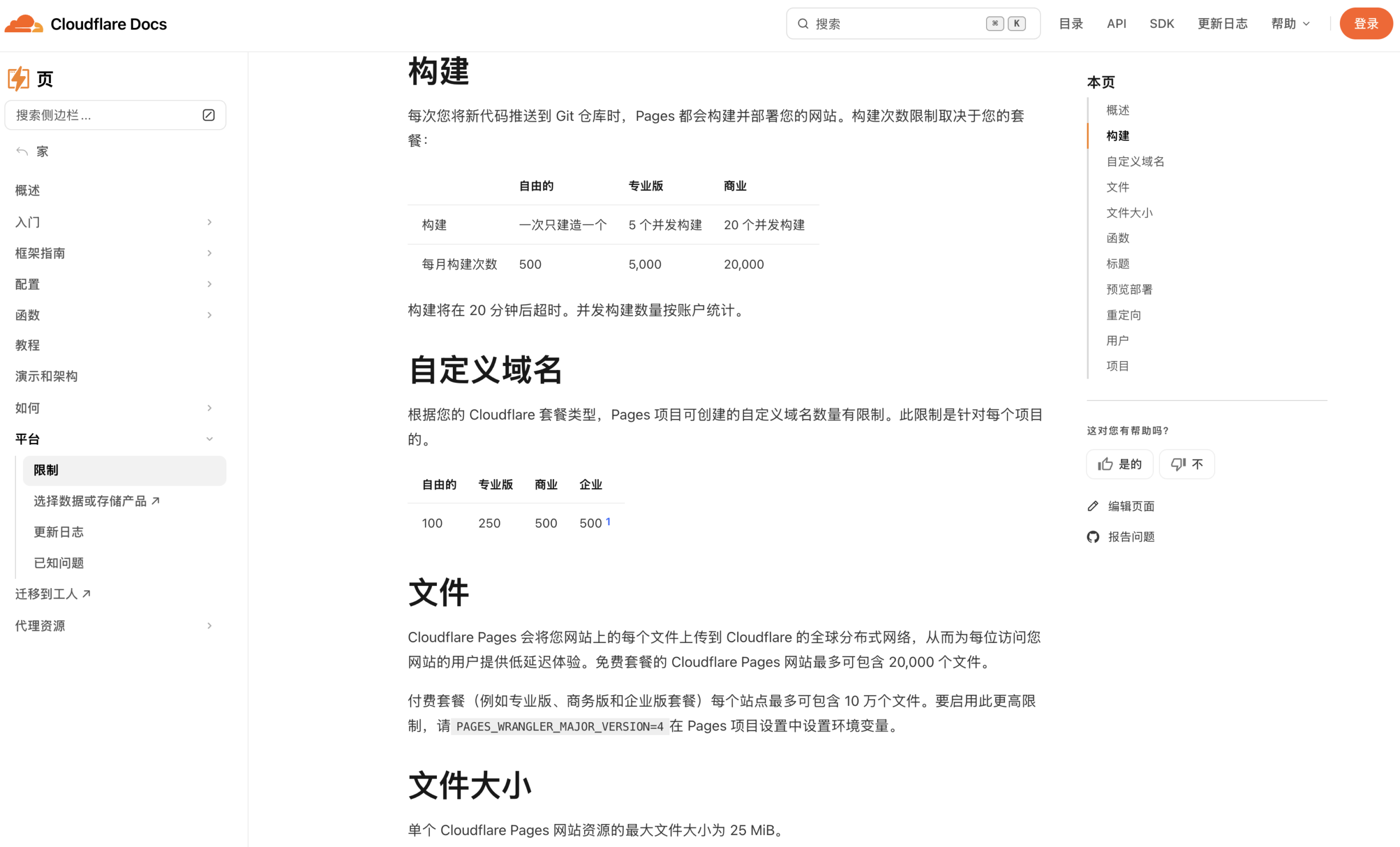Expand the 入门 sidebar section
The image size is (1400, 847).
point(209,222)
